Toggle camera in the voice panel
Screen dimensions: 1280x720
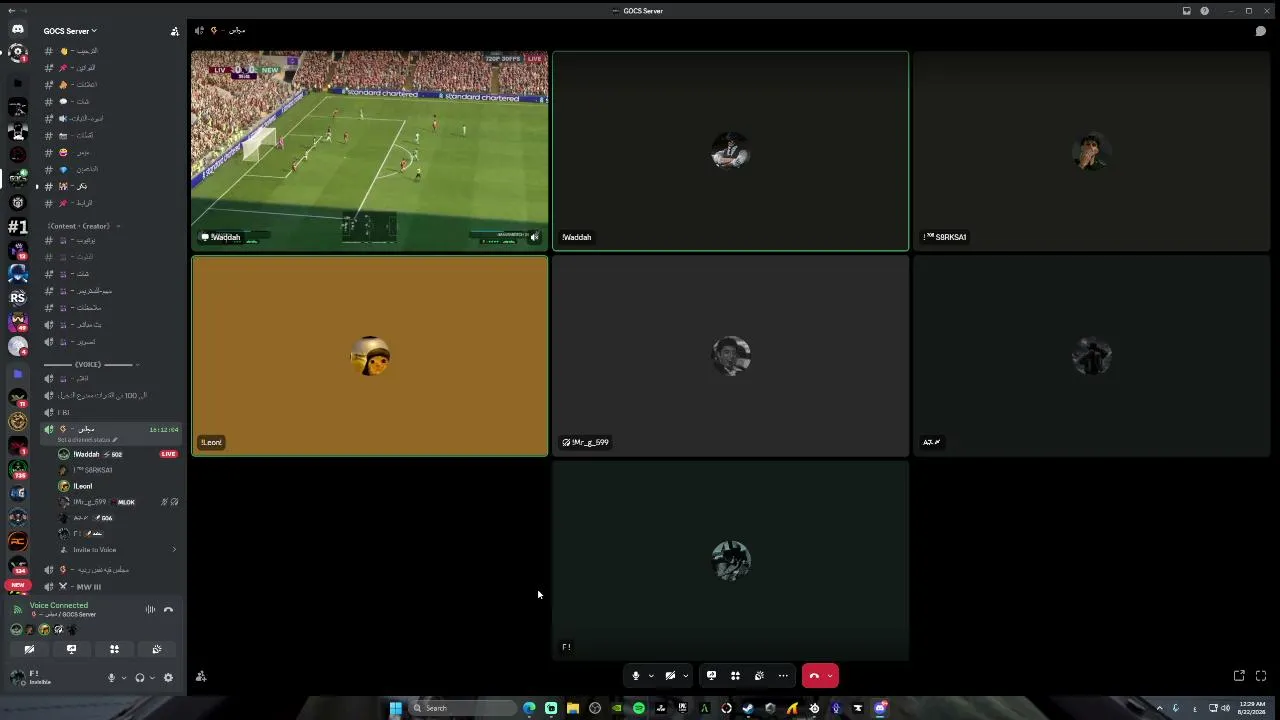(x=29, y=649)
